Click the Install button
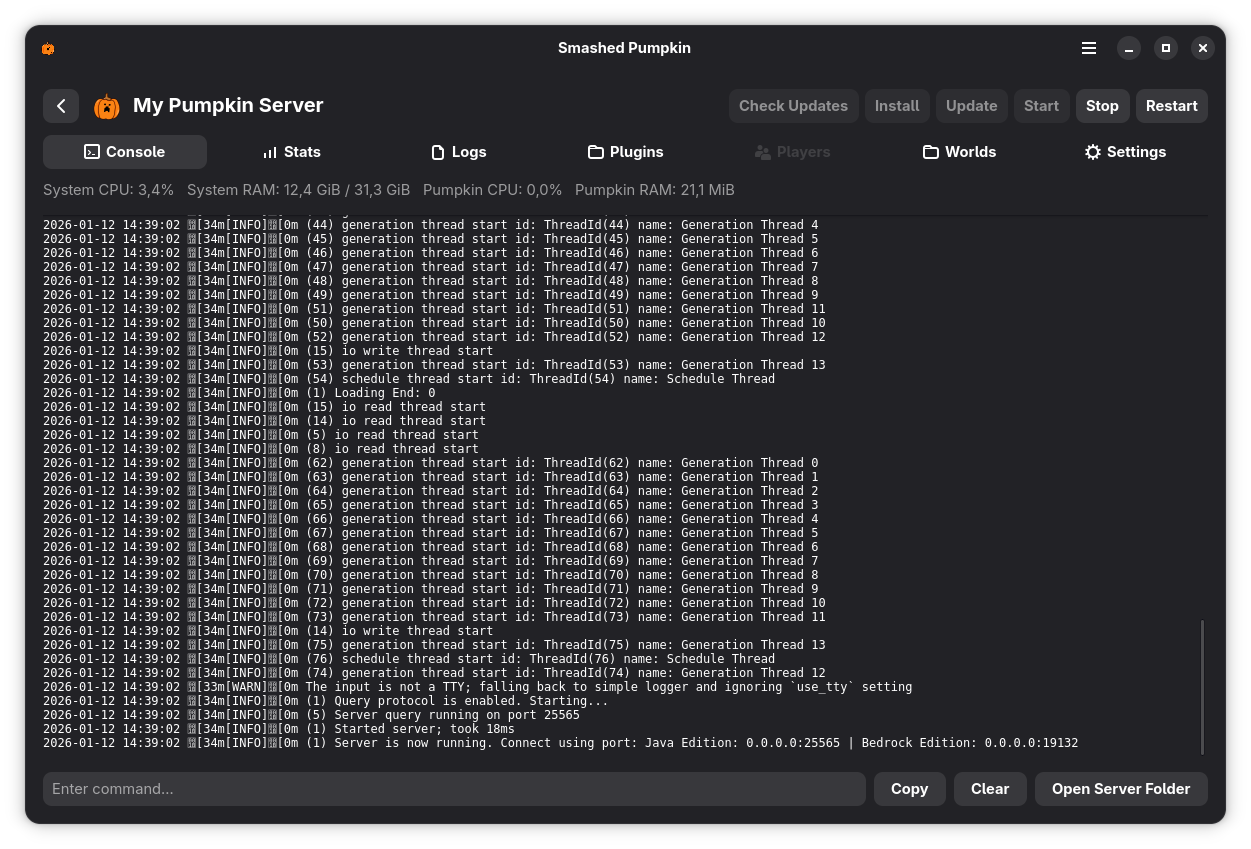 897,106
